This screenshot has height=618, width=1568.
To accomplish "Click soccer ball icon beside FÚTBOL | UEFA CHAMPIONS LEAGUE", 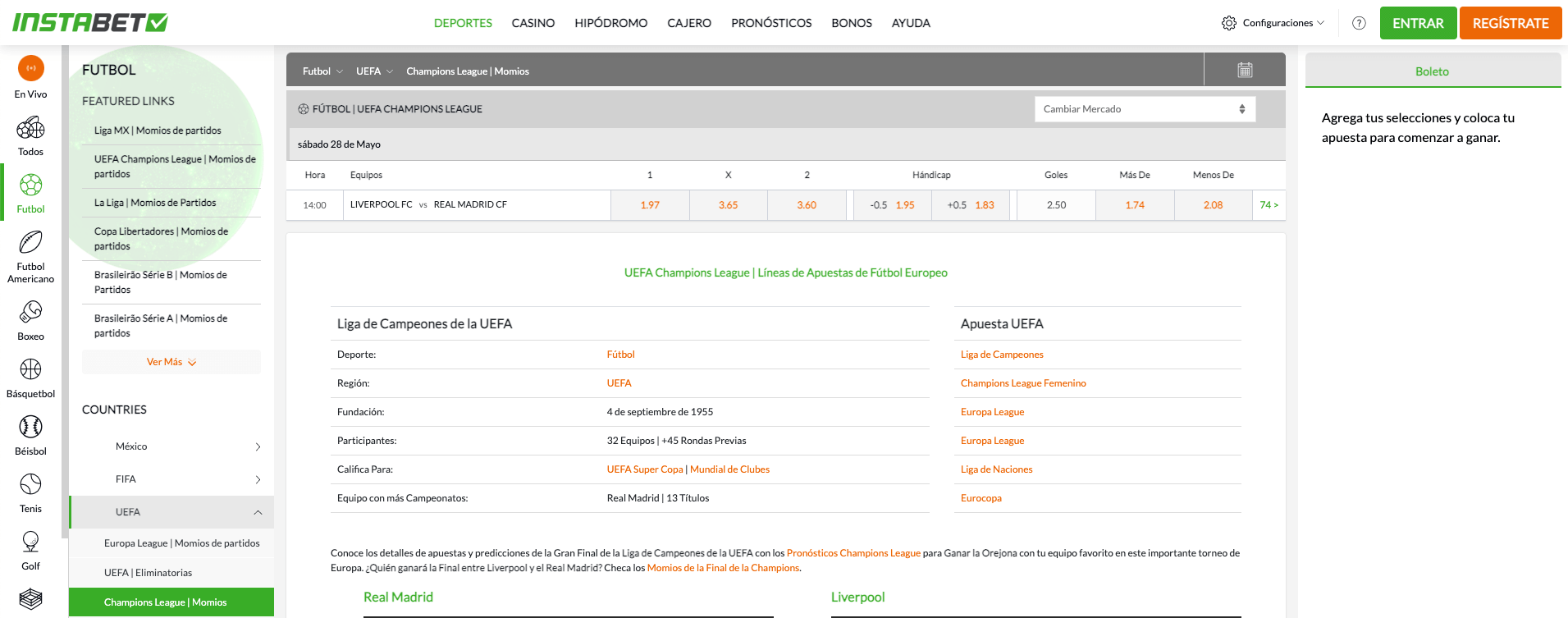I will click(304, 109).
